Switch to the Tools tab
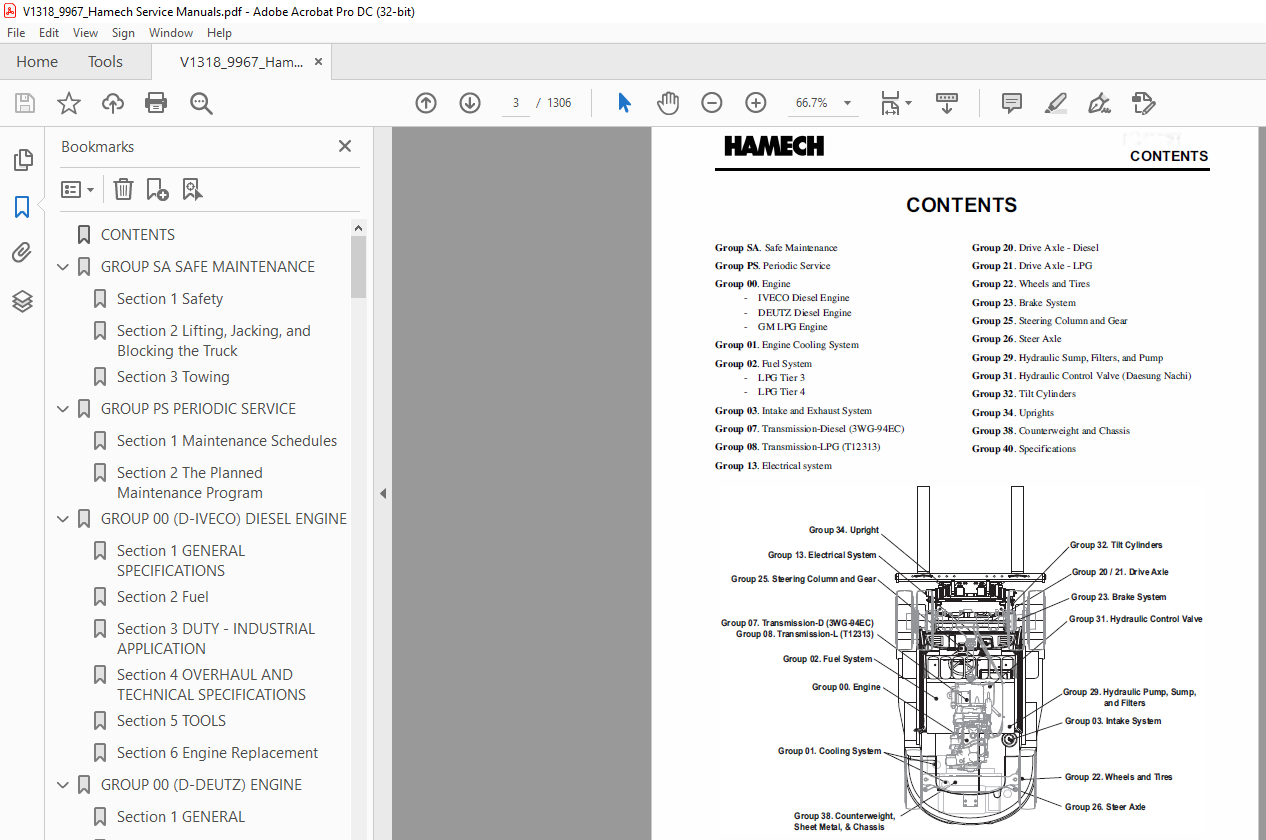This screenshot has height=840, width=1266. coord(105,62)
